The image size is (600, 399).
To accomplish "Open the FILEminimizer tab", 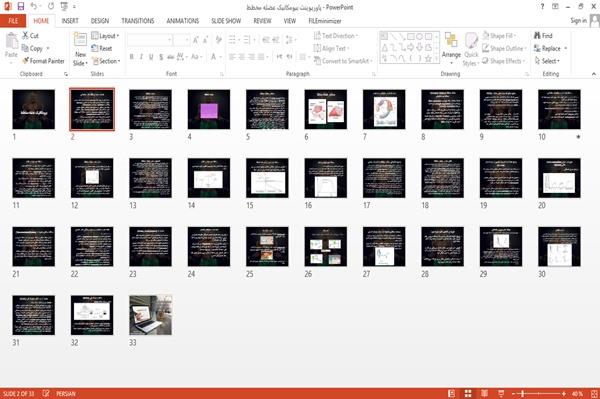I will [325, 21].
